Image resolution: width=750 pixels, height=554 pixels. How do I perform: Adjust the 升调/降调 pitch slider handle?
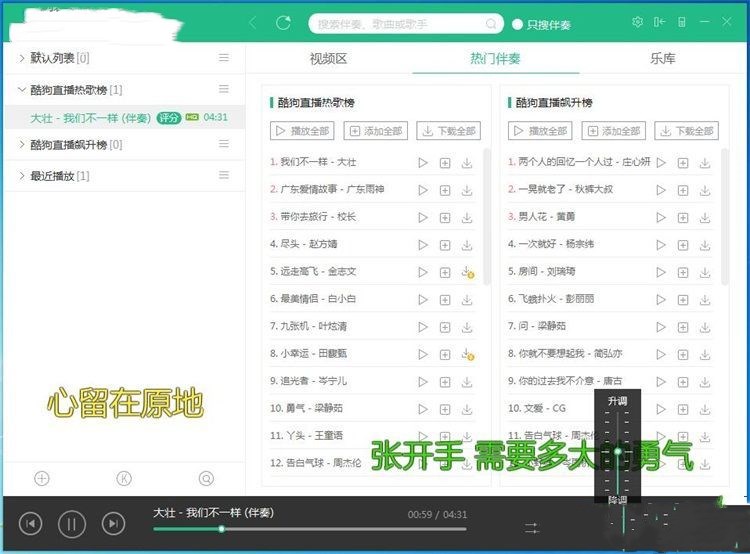(x=618, y=451)
